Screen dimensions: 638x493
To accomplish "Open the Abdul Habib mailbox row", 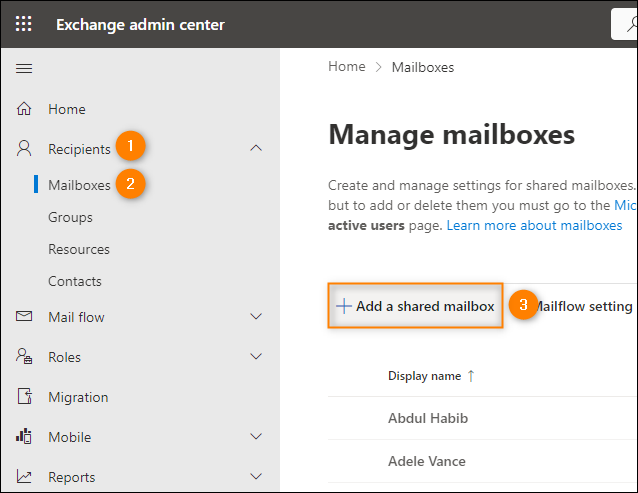I will point(483,418).
